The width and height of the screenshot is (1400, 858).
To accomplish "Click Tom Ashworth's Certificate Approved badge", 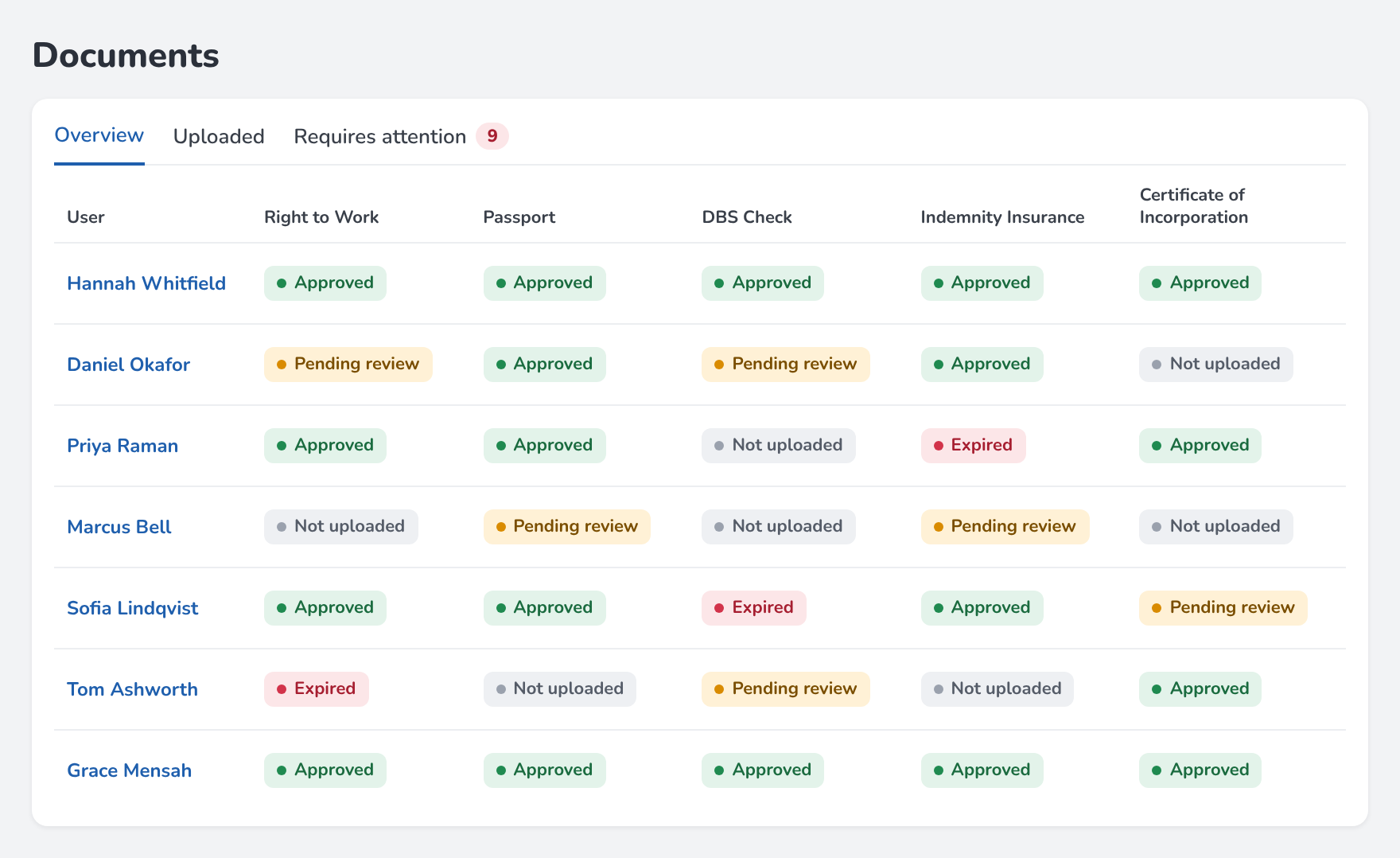I will [x=1200, y=689].
